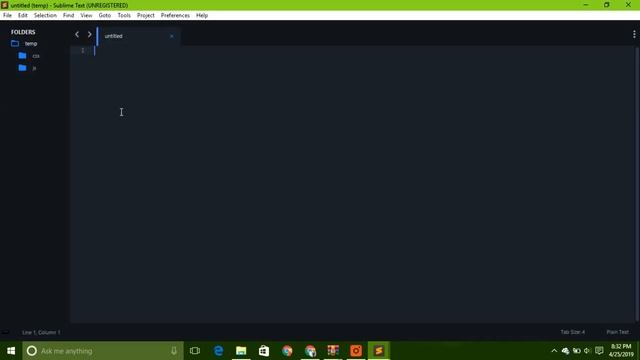Click the cloud sync tray icon
The width and height of the screenshot is (640, 360).
tap(565, 351)
